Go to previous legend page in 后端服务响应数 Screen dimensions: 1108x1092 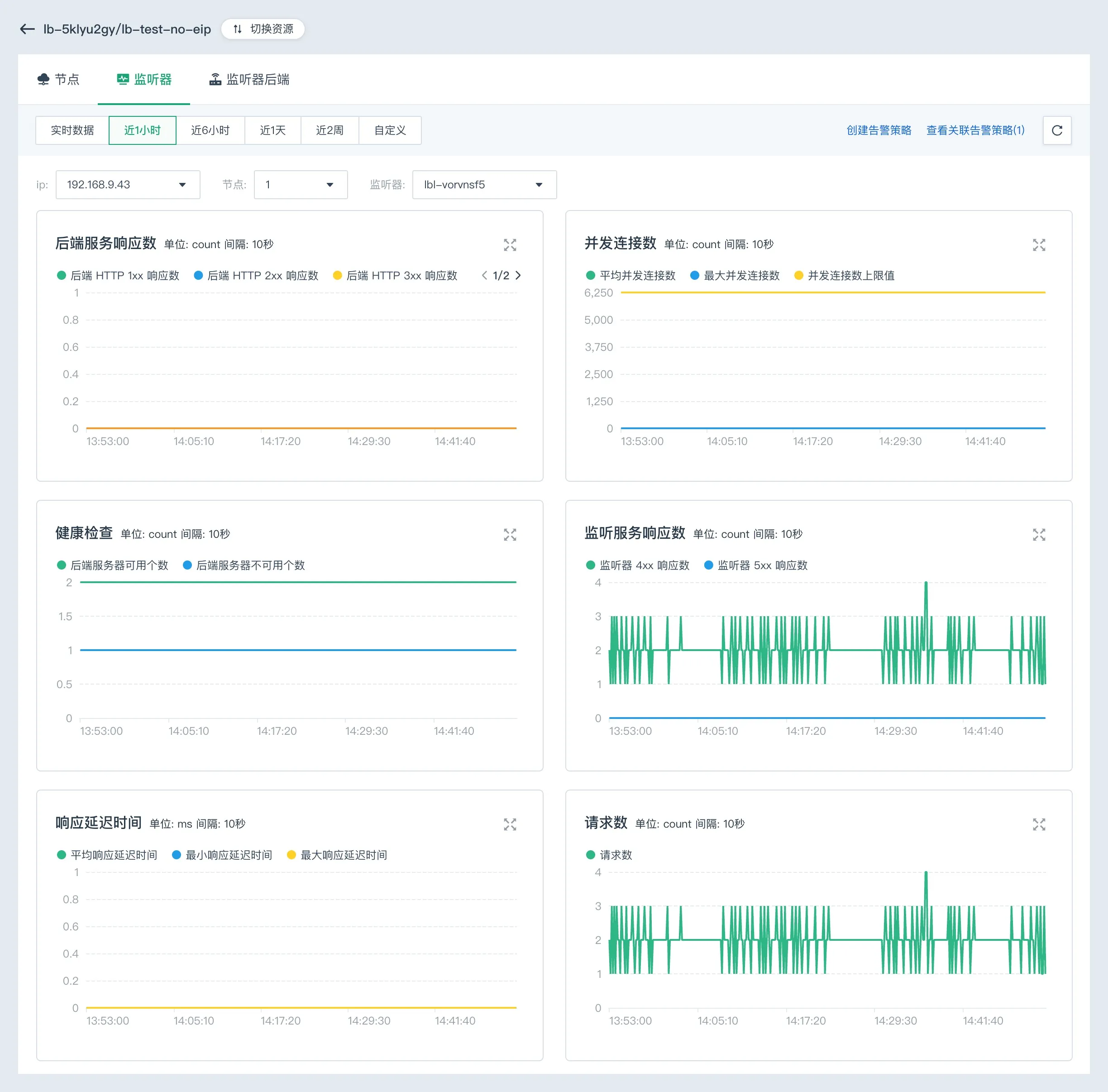tap(485, 275)
